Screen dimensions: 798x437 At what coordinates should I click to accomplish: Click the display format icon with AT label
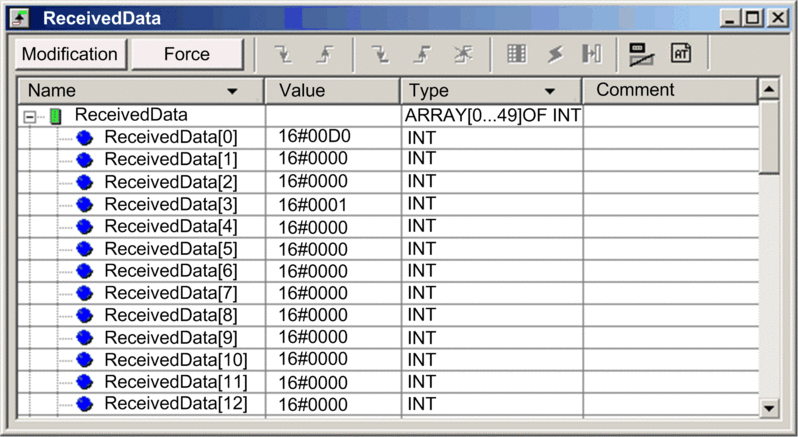pos(681,54)
